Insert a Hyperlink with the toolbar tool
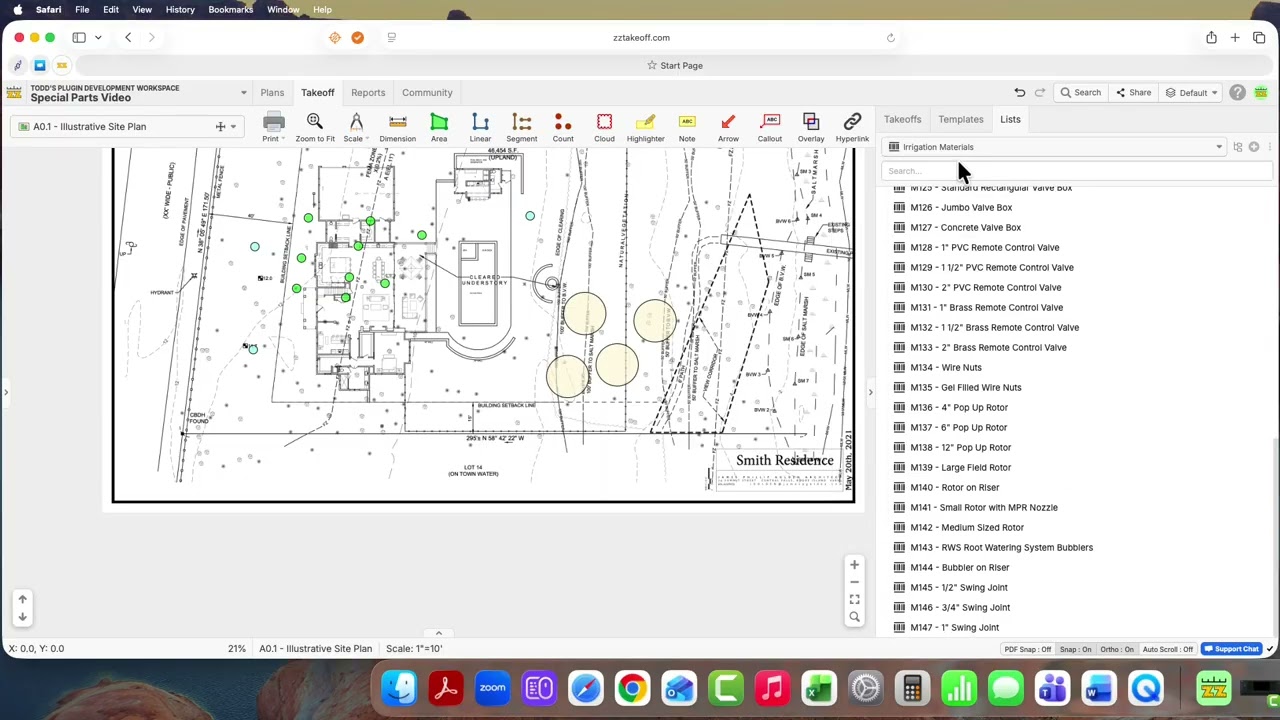Viewport: 1280px width, 720px height. [852, 127]
